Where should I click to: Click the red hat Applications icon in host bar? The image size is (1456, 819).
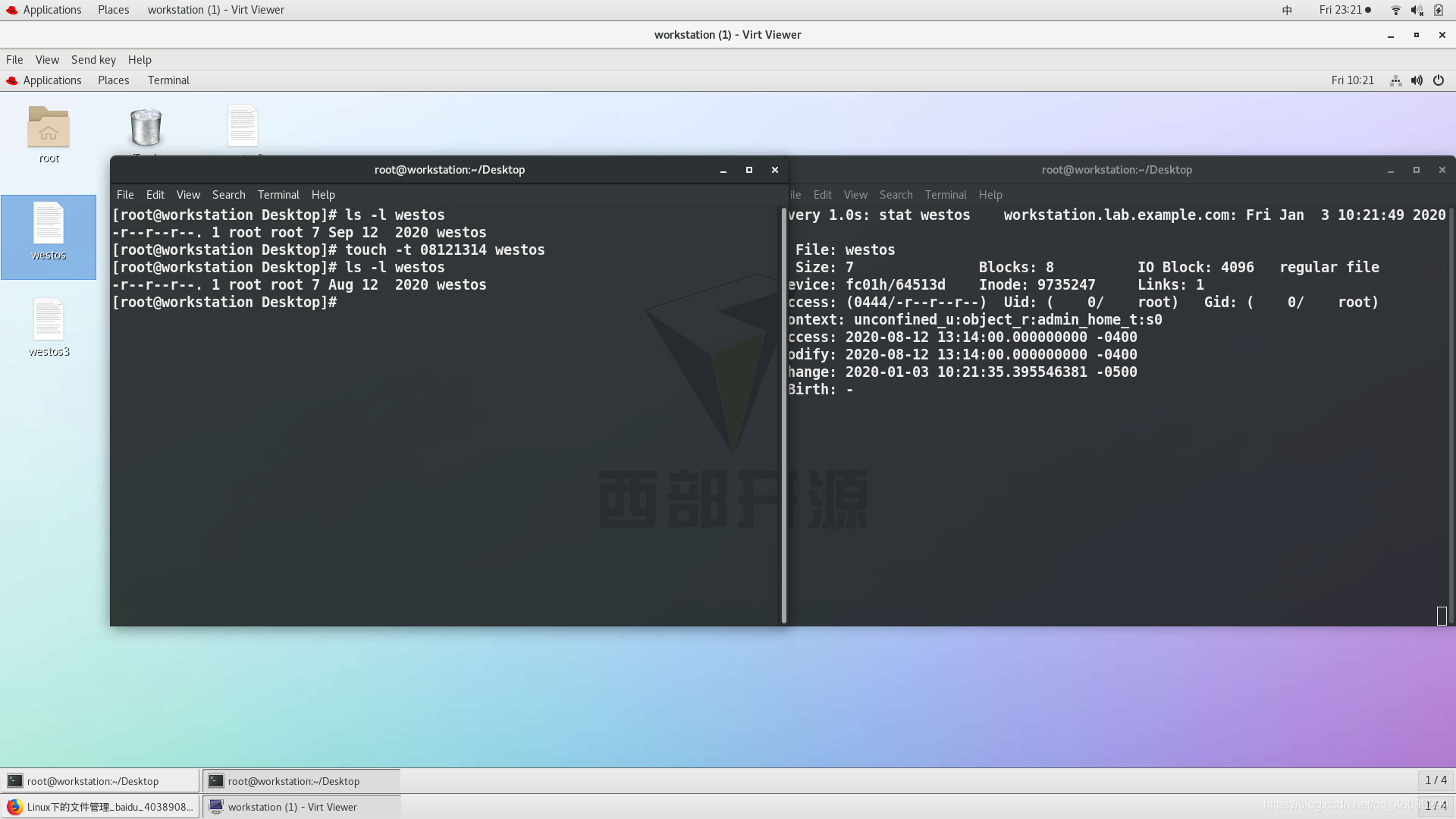coord(11,10)
